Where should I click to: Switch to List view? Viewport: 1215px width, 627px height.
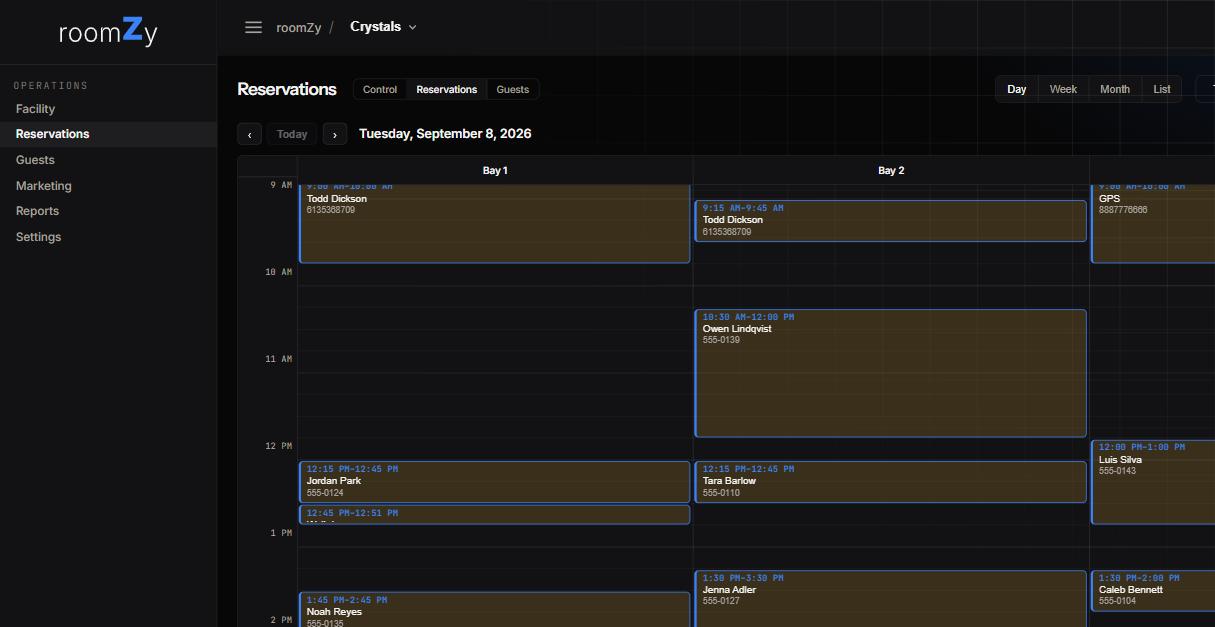click(x=1162, y=89)
